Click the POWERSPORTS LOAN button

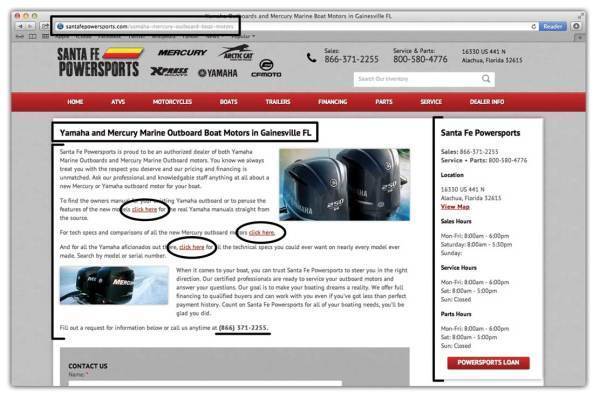(488, 362)
